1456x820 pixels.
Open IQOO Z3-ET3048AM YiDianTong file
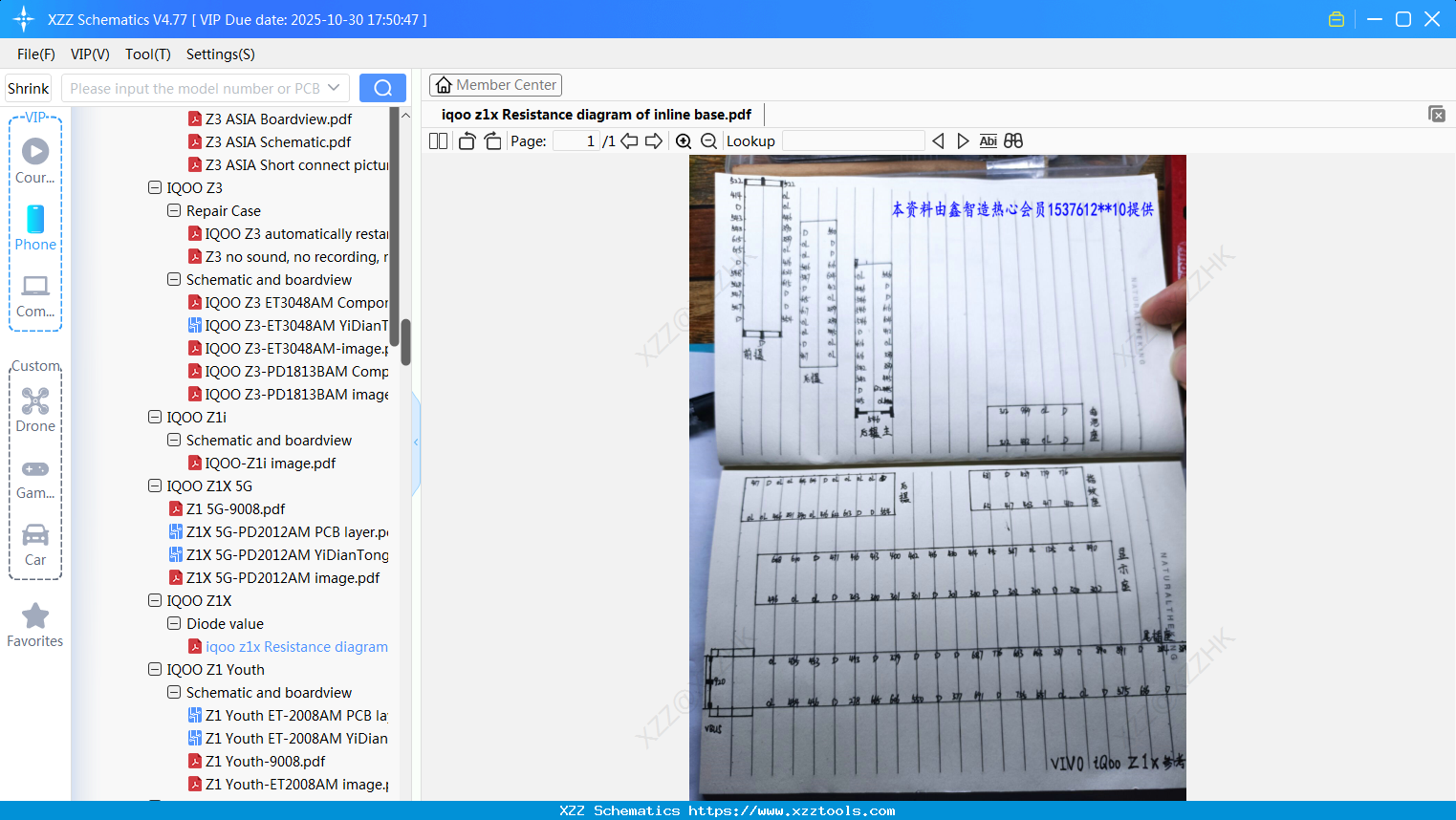288,326
